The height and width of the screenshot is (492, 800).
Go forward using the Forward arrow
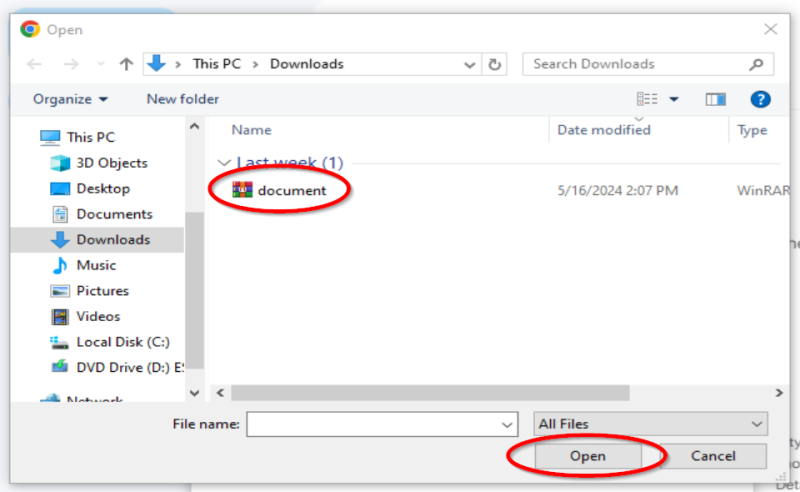(71, 64)
